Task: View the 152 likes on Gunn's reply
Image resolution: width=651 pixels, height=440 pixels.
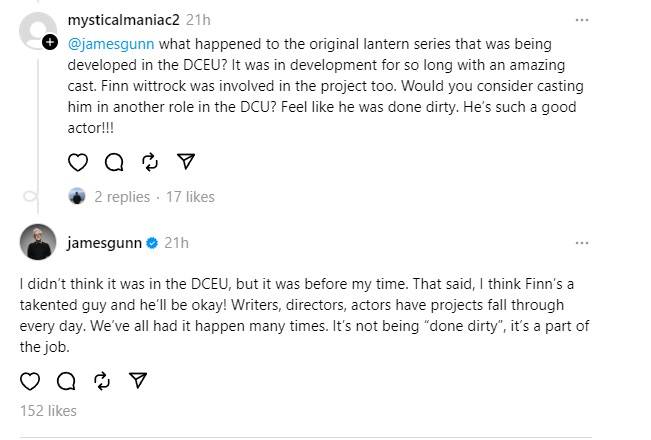Action: pyautogui.click(x=48, y=410)
